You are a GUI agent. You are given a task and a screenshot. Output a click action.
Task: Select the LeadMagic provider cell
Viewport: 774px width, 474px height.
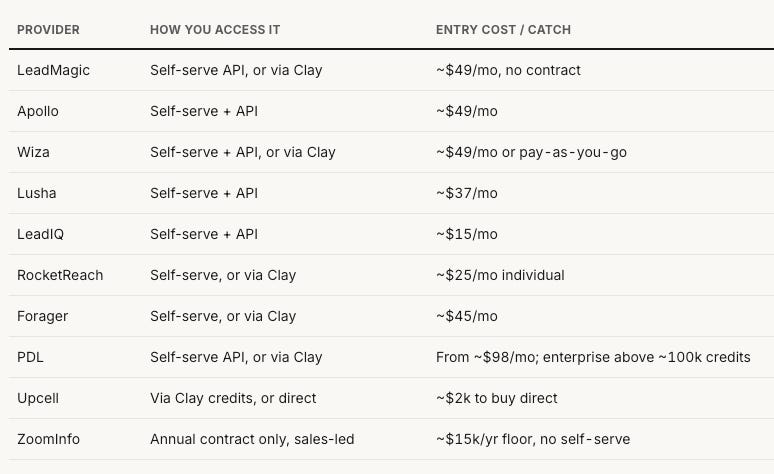click(x=53, y=70)
